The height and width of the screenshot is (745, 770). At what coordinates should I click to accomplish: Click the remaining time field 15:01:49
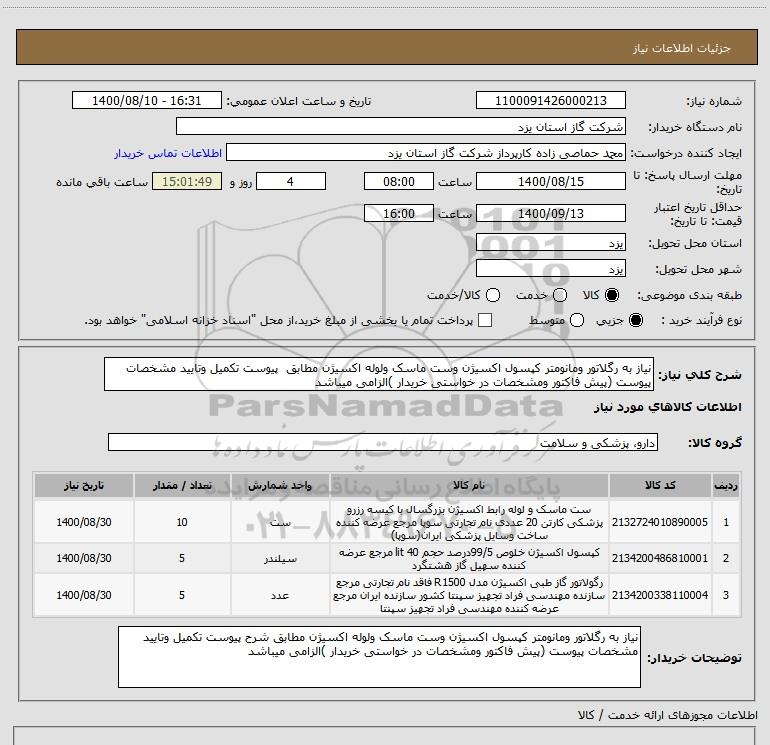tap(187, 181)
